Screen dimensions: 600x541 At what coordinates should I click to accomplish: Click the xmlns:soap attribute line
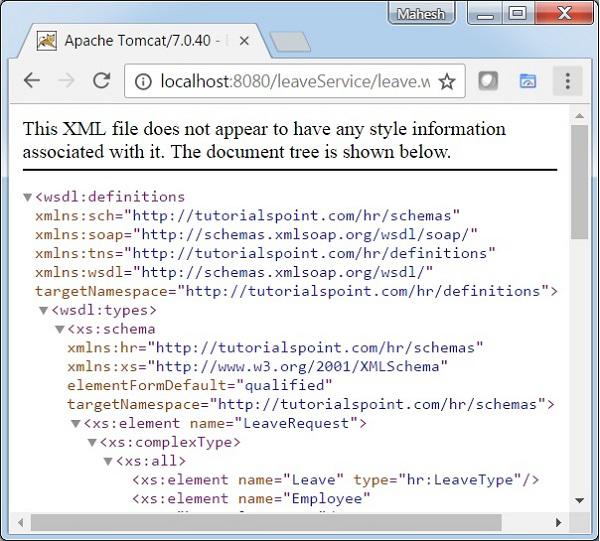point(256,235)
